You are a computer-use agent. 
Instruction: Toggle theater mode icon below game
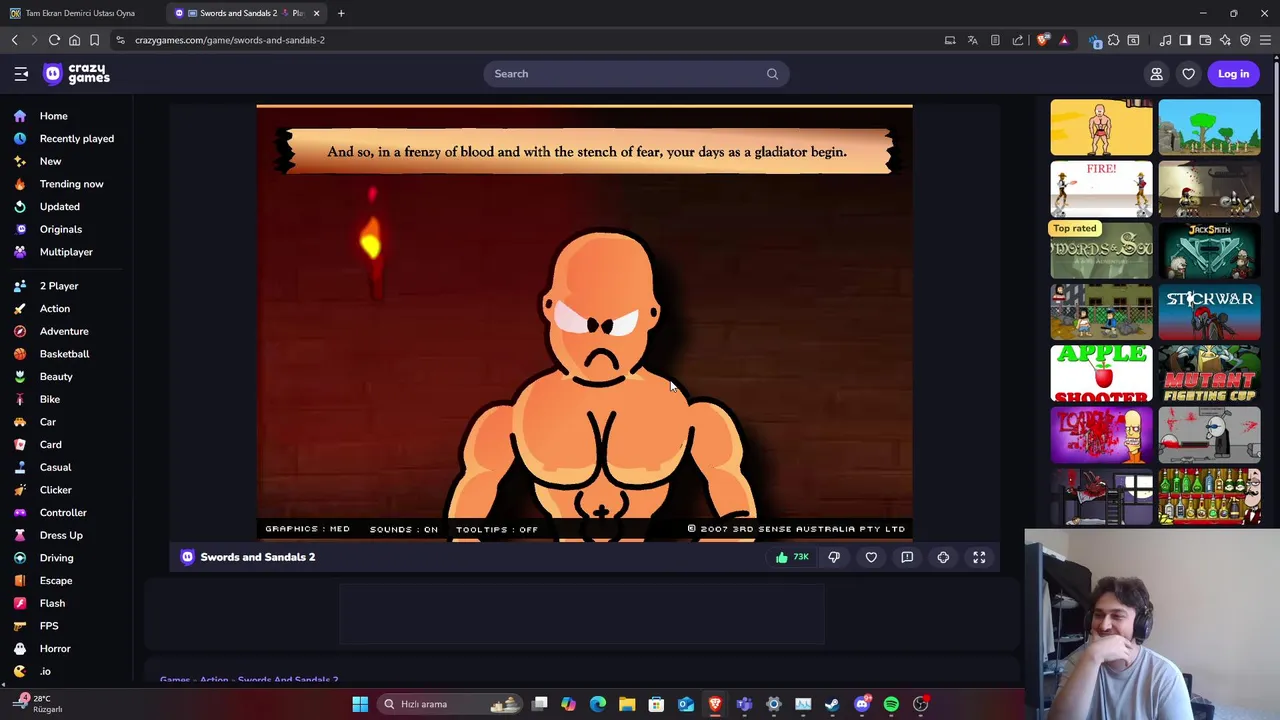tap(943, 557)
